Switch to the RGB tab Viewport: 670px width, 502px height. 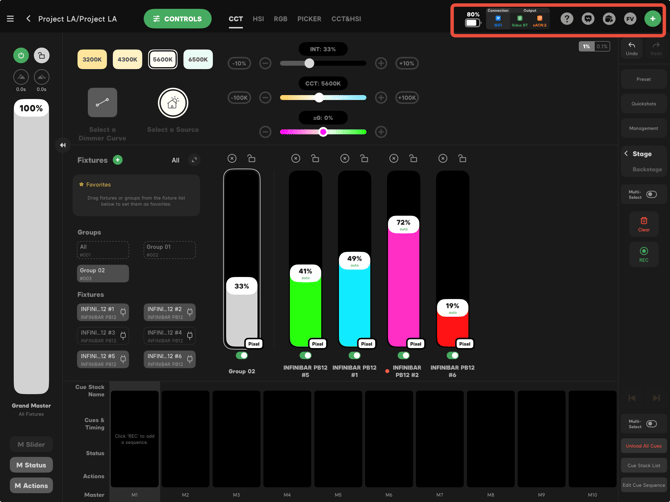(280, 19)
